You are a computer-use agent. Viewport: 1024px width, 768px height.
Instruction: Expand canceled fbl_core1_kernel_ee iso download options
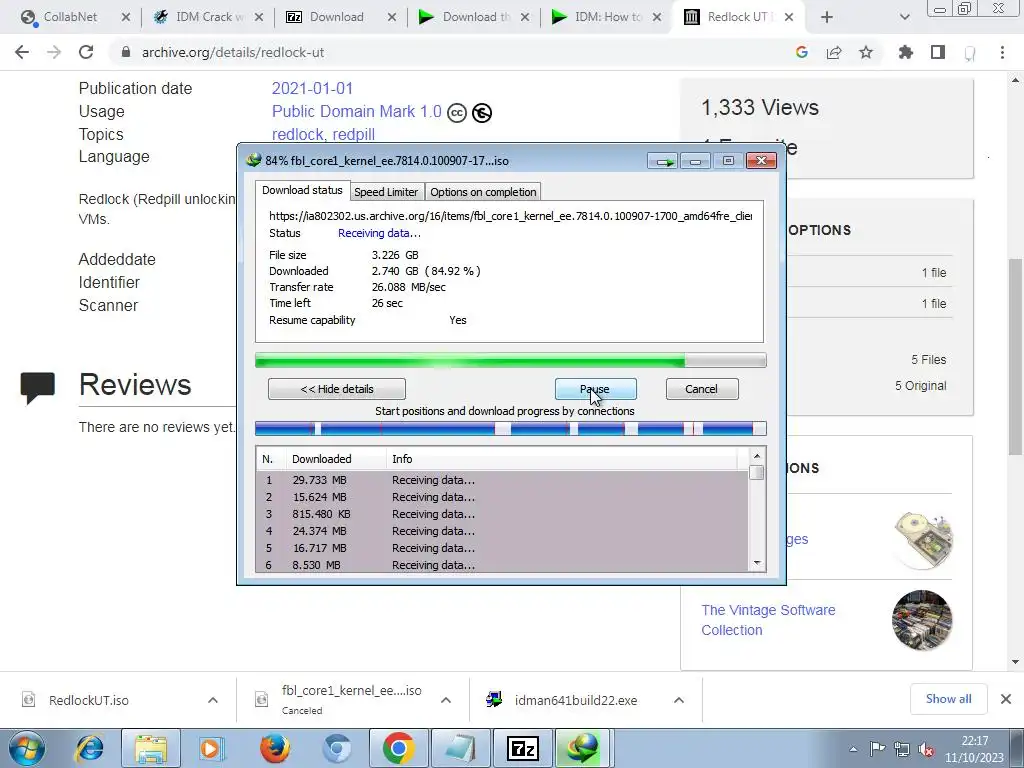pyautogui.click(x=446, y=700)
